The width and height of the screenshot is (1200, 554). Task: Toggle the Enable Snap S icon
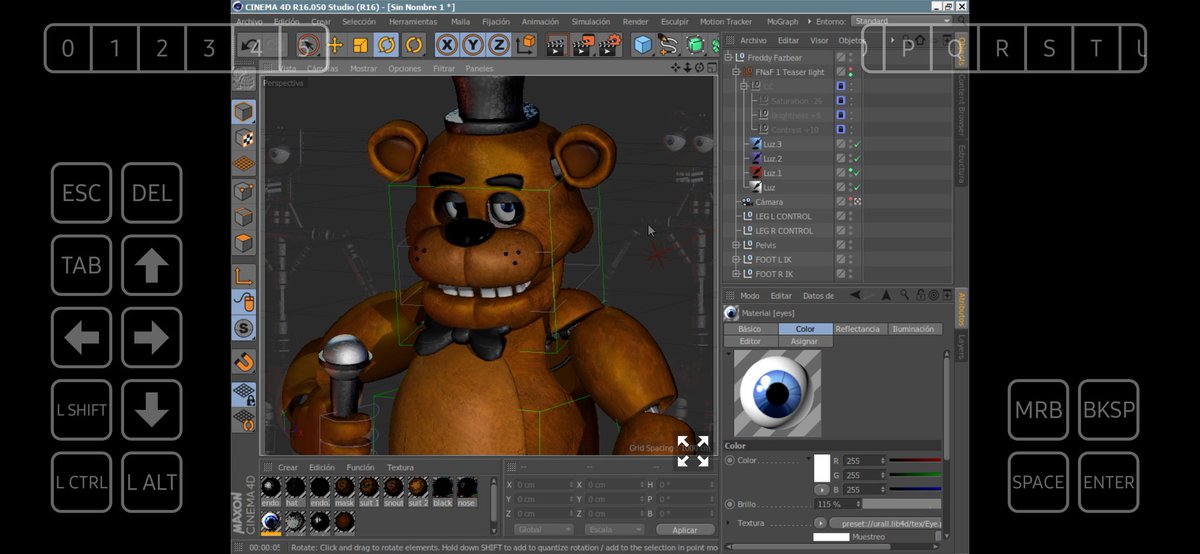pos(244,328)
